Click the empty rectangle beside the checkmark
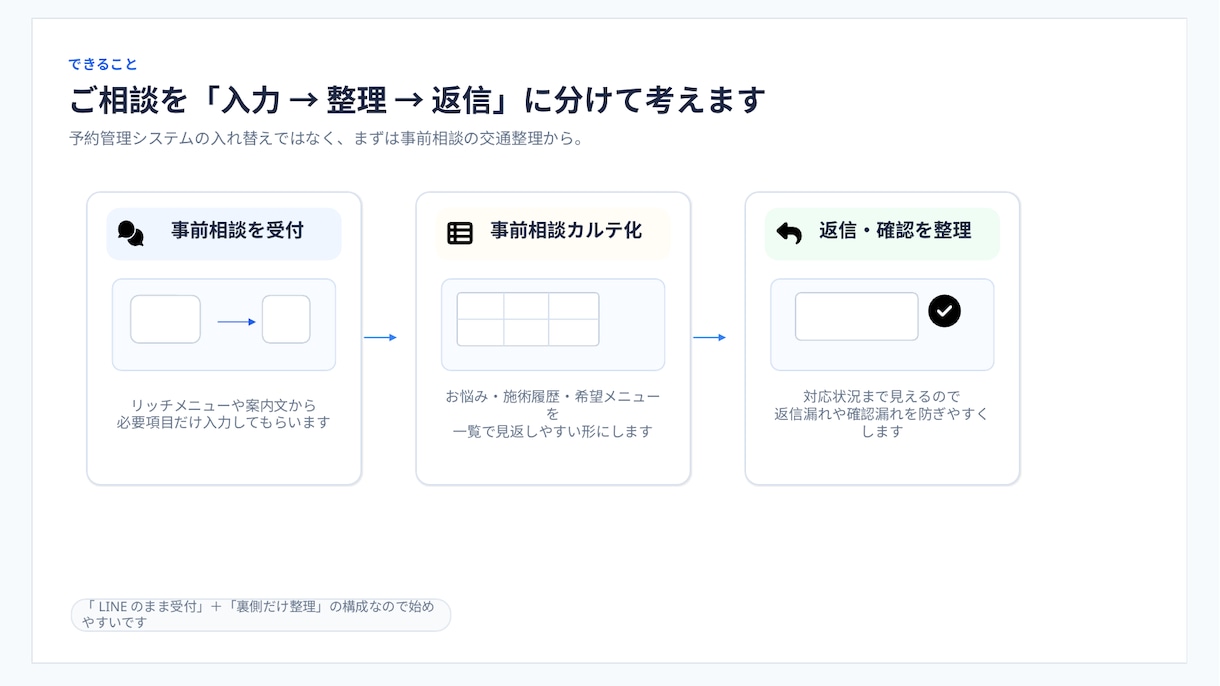The height and width of the screenshot is (686, 1220). tap(857, 316)
